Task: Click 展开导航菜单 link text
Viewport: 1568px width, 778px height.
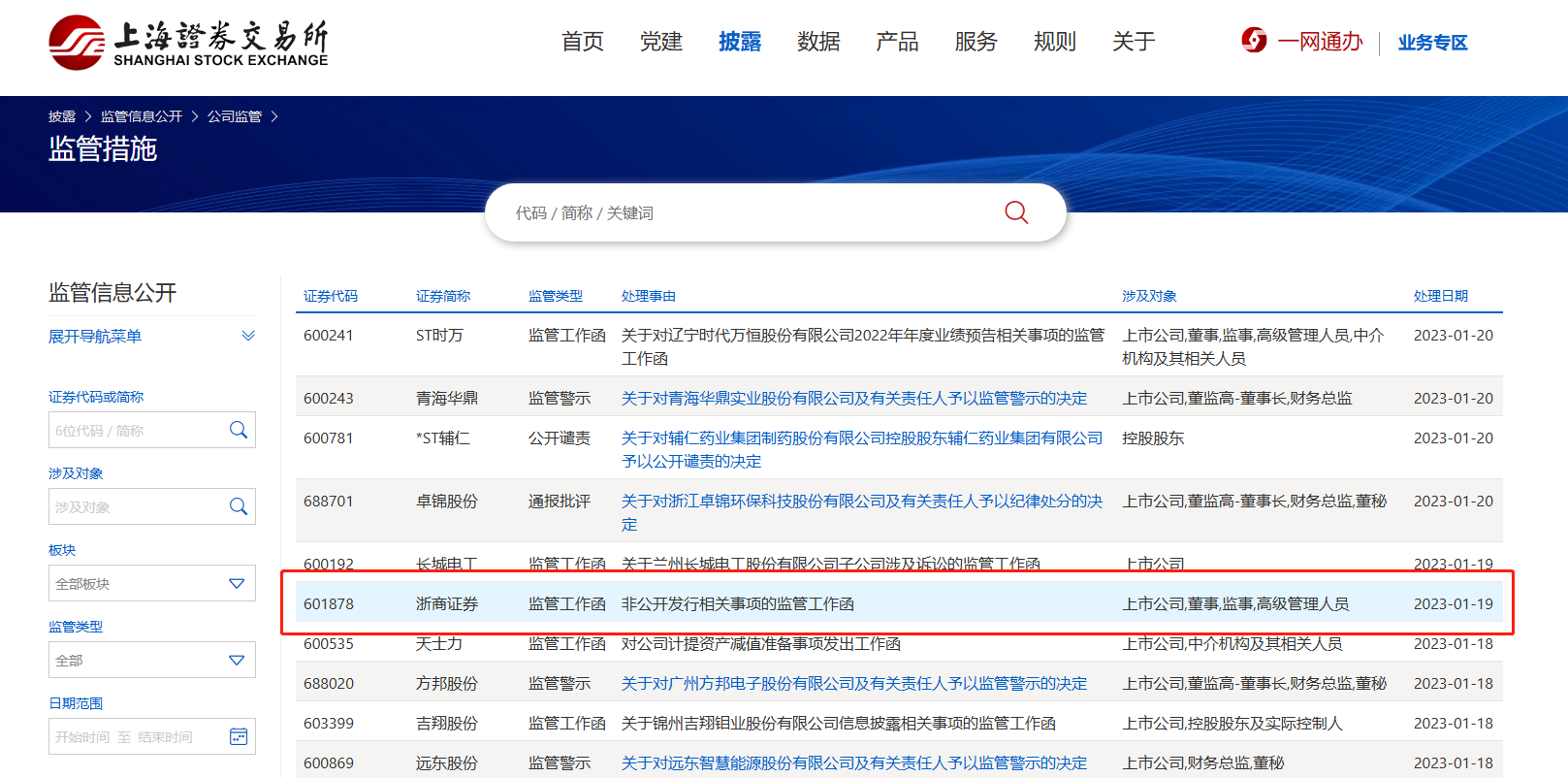Action: [x=95, y=337]
